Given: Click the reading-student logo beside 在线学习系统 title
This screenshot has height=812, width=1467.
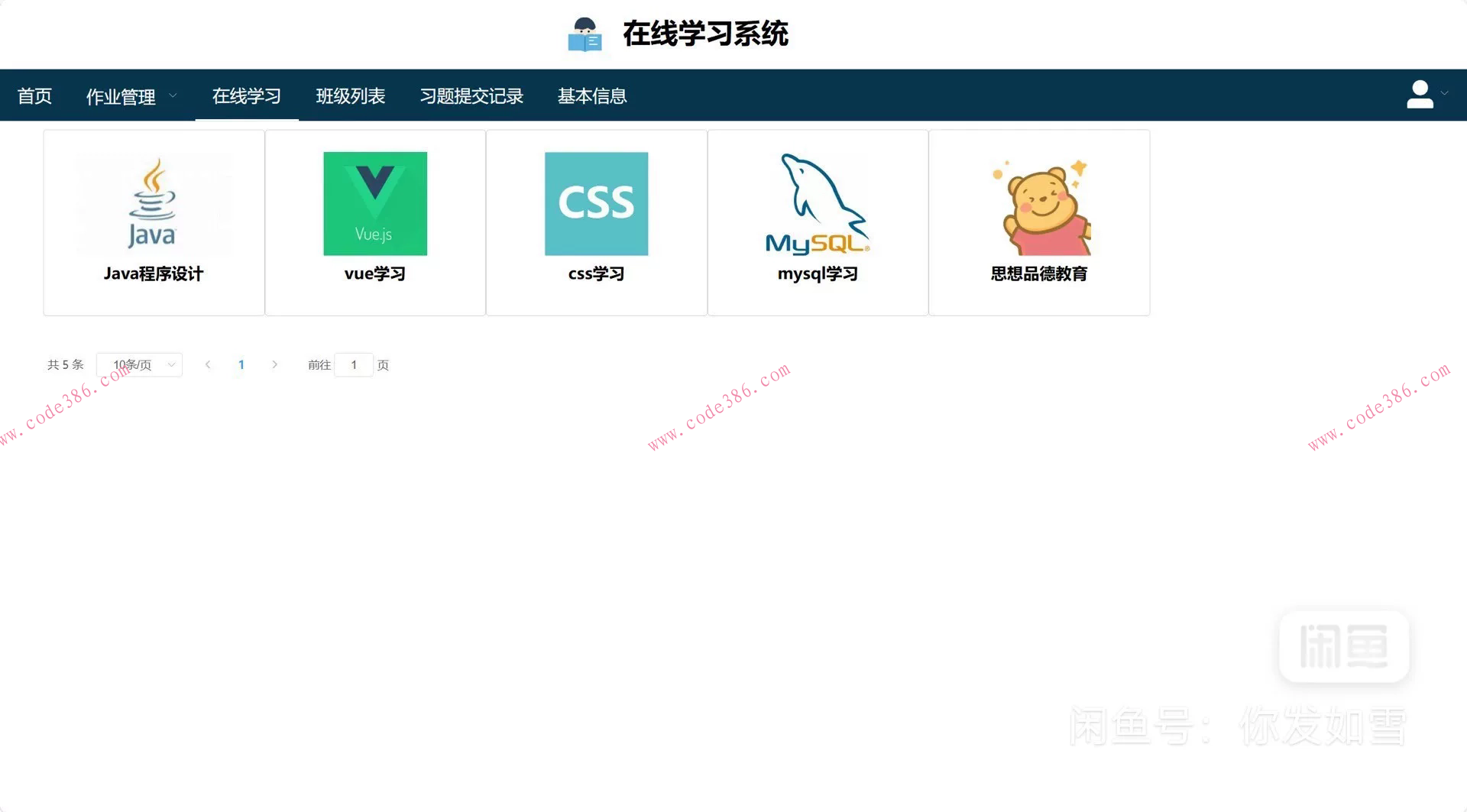Looking at the screenshot, I should pyautogui.click(x=585, y=34).
